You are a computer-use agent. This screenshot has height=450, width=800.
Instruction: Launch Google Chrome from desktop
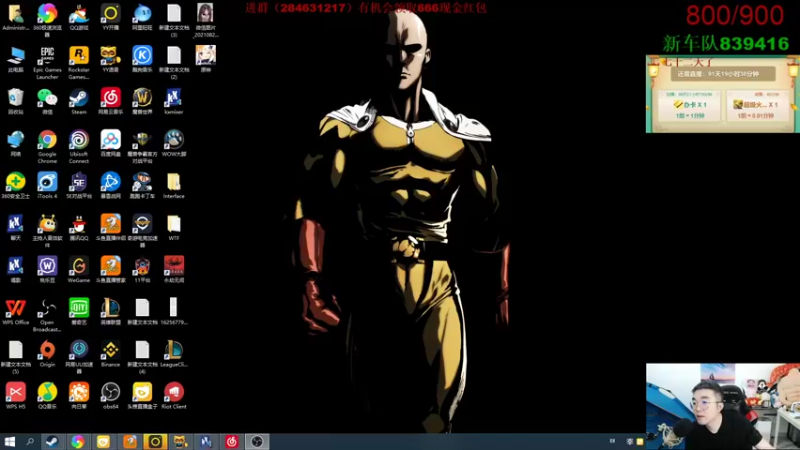[47, 140]
